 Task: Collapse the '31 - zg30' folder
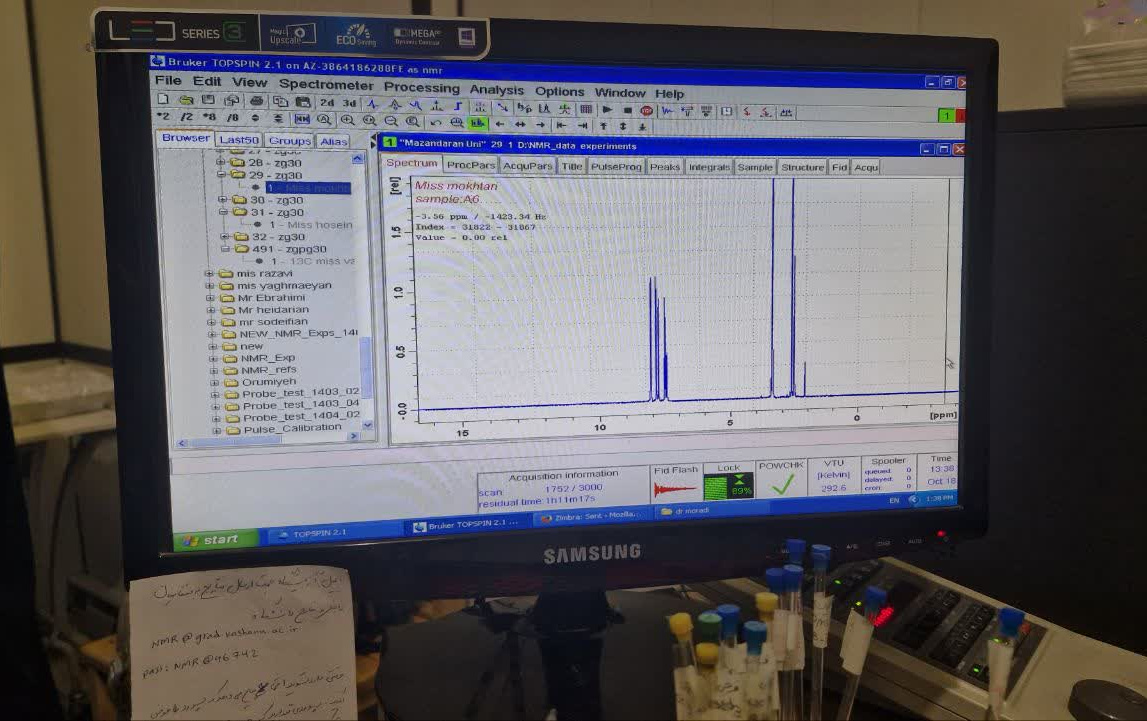point(223,212)
